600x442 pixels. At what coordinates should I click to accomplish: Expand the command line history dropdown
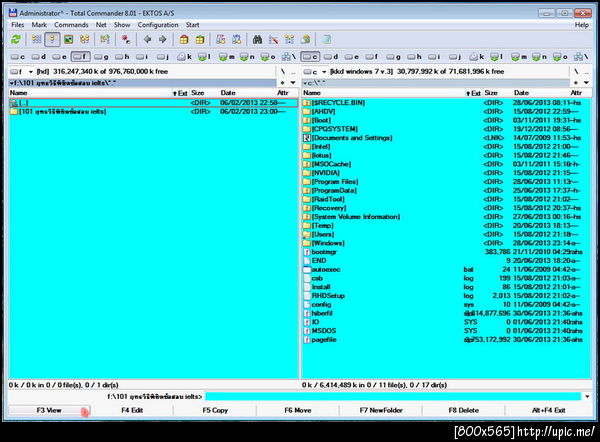click(x=587, y=396)
